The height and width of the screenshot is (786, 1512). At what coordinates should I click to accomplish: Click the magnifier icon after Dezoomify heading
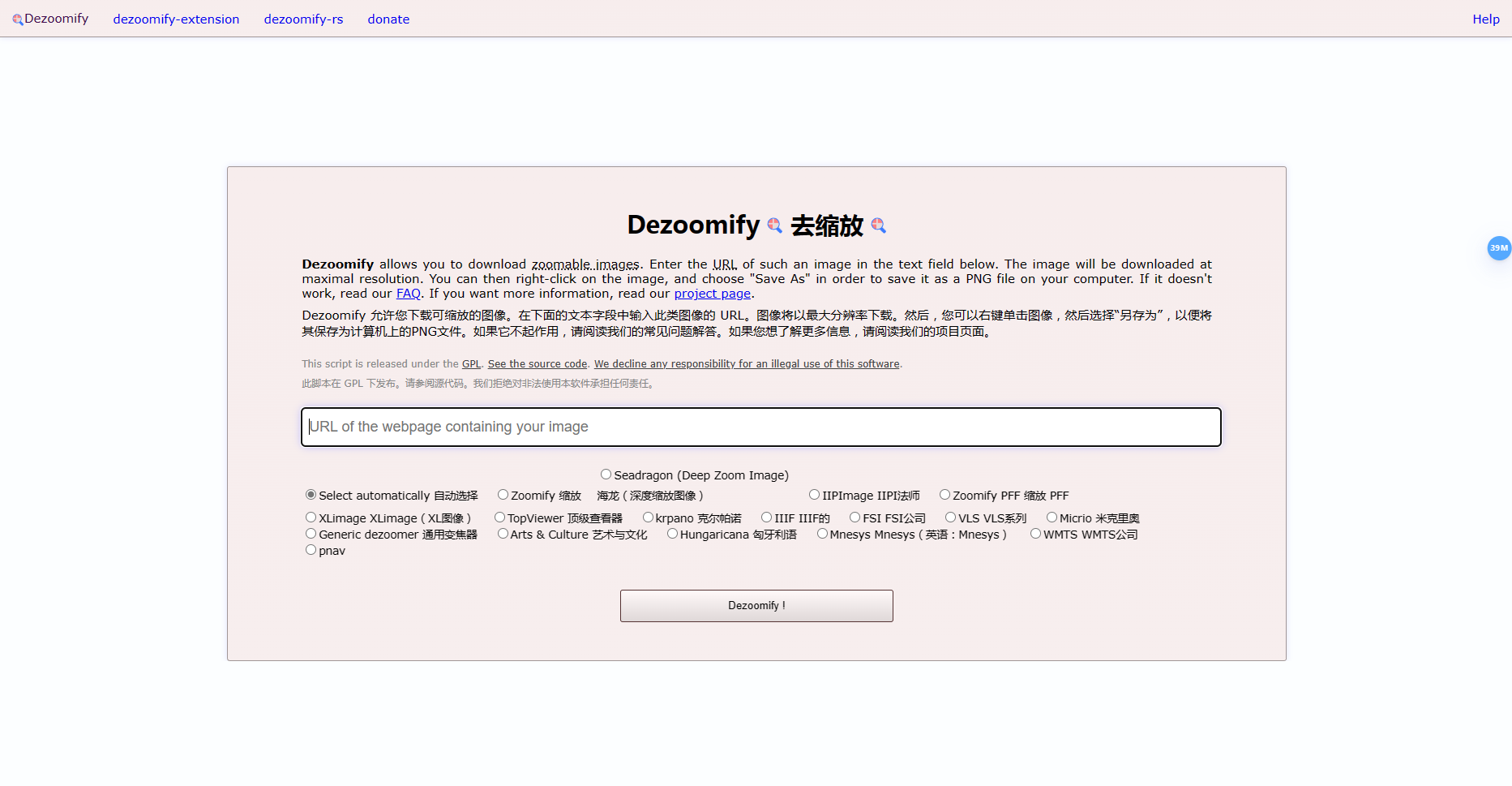(774, 225)
